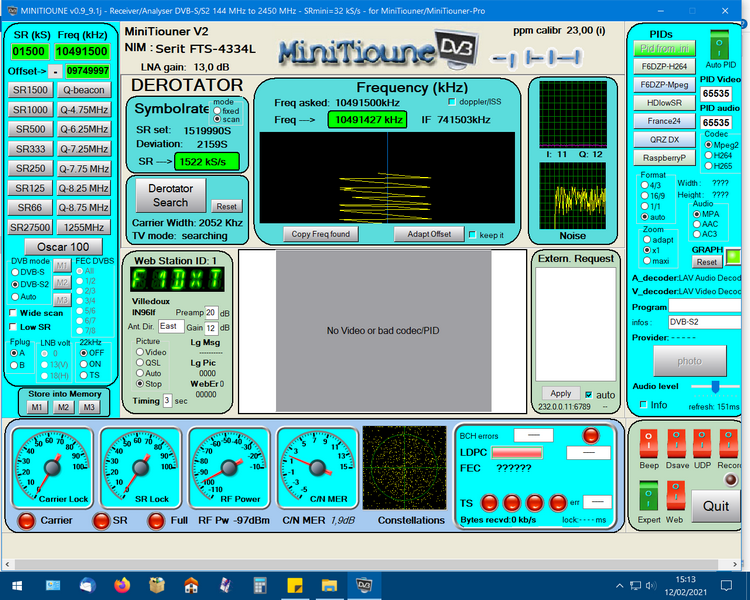The width and height of the screenshot is (750, 600).
Task: Open the calculator from the taskbar
Action: (260, 585)
